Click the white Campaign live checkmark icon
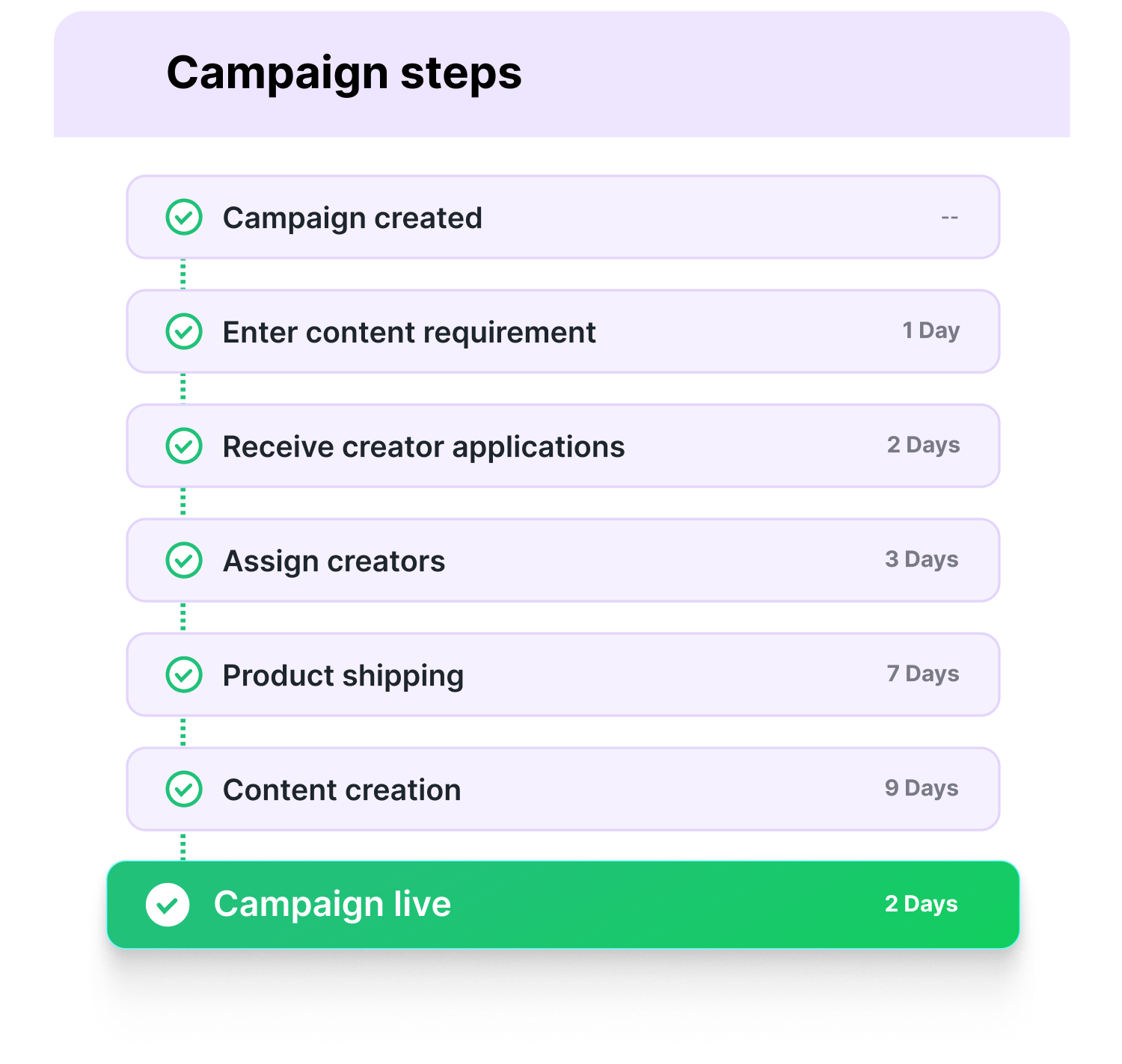The width and height of the screenshot is (1122, 1064). 168,905
